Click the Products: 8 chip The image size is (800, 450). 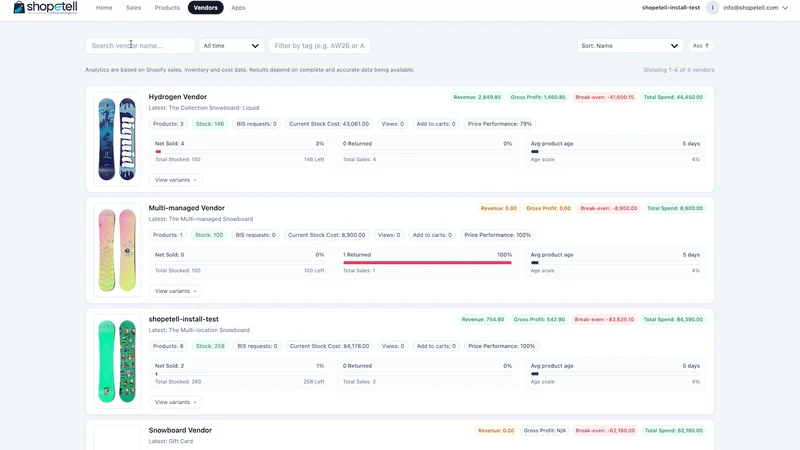168,346
